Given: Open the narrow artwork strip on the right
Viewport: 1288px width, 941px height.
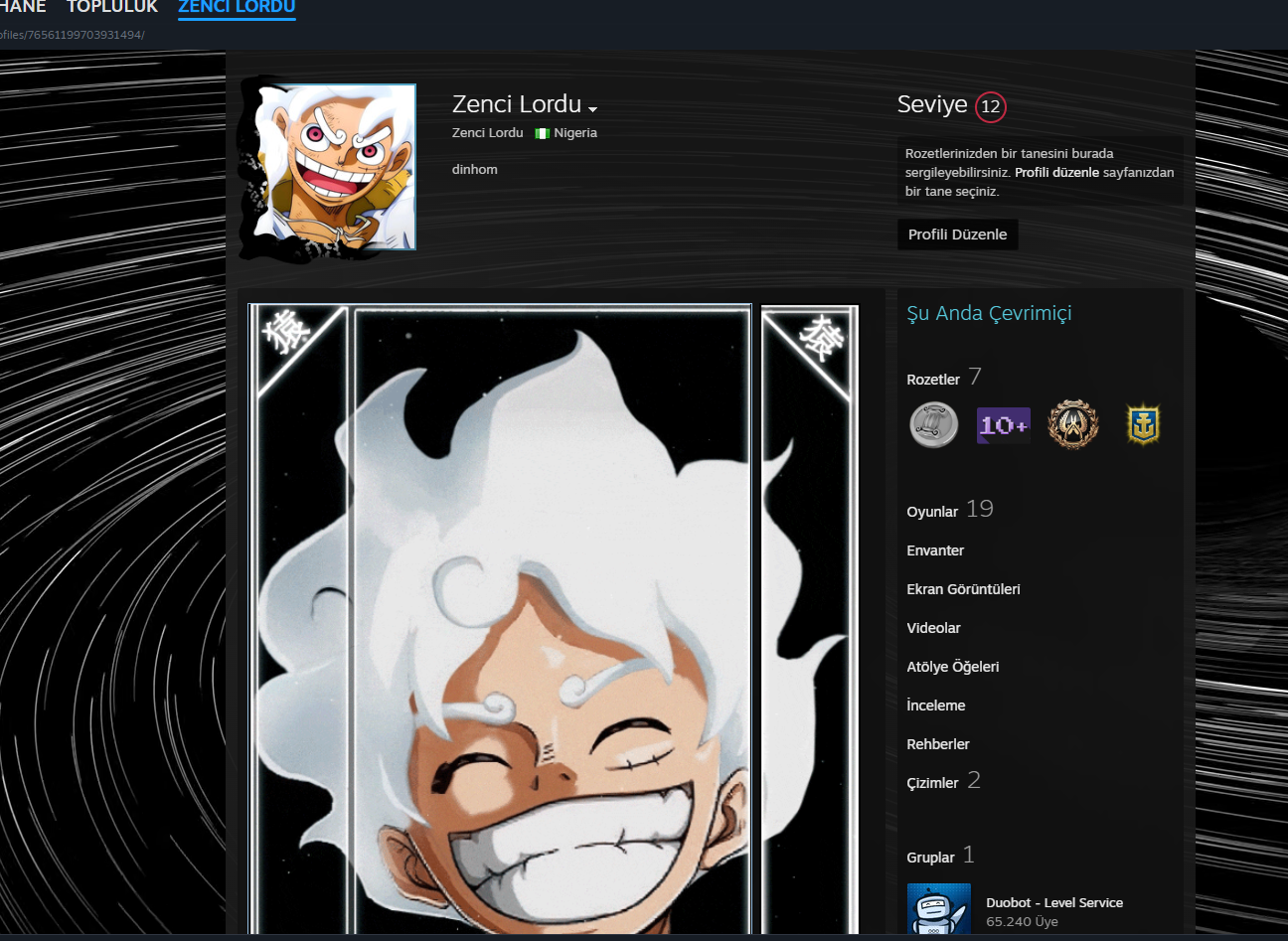Looking at the screenshot, I should 810,620.
